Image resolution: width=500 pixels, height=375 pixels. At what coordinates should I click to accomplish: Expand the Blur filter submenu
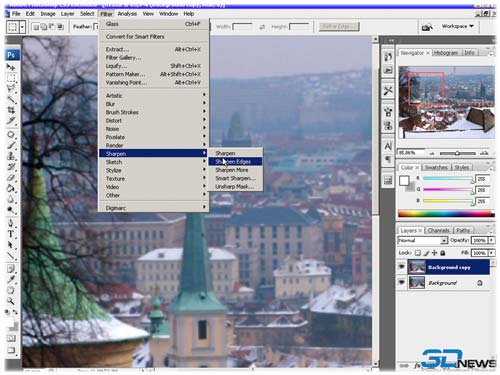pyautogui.click(x=154, y=104)
